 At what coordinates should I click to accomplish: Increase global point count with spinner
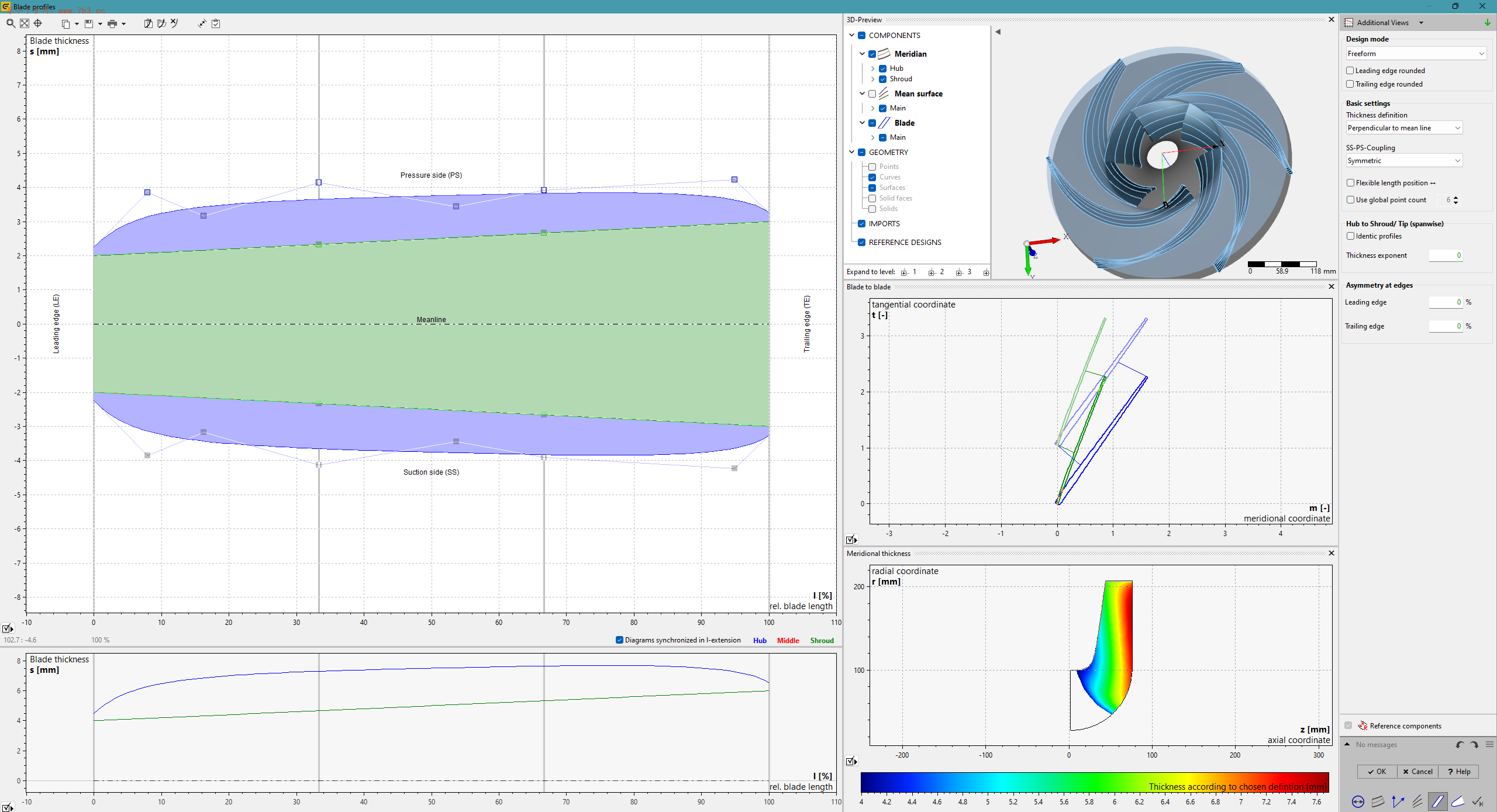click(x=1455, y=197)
